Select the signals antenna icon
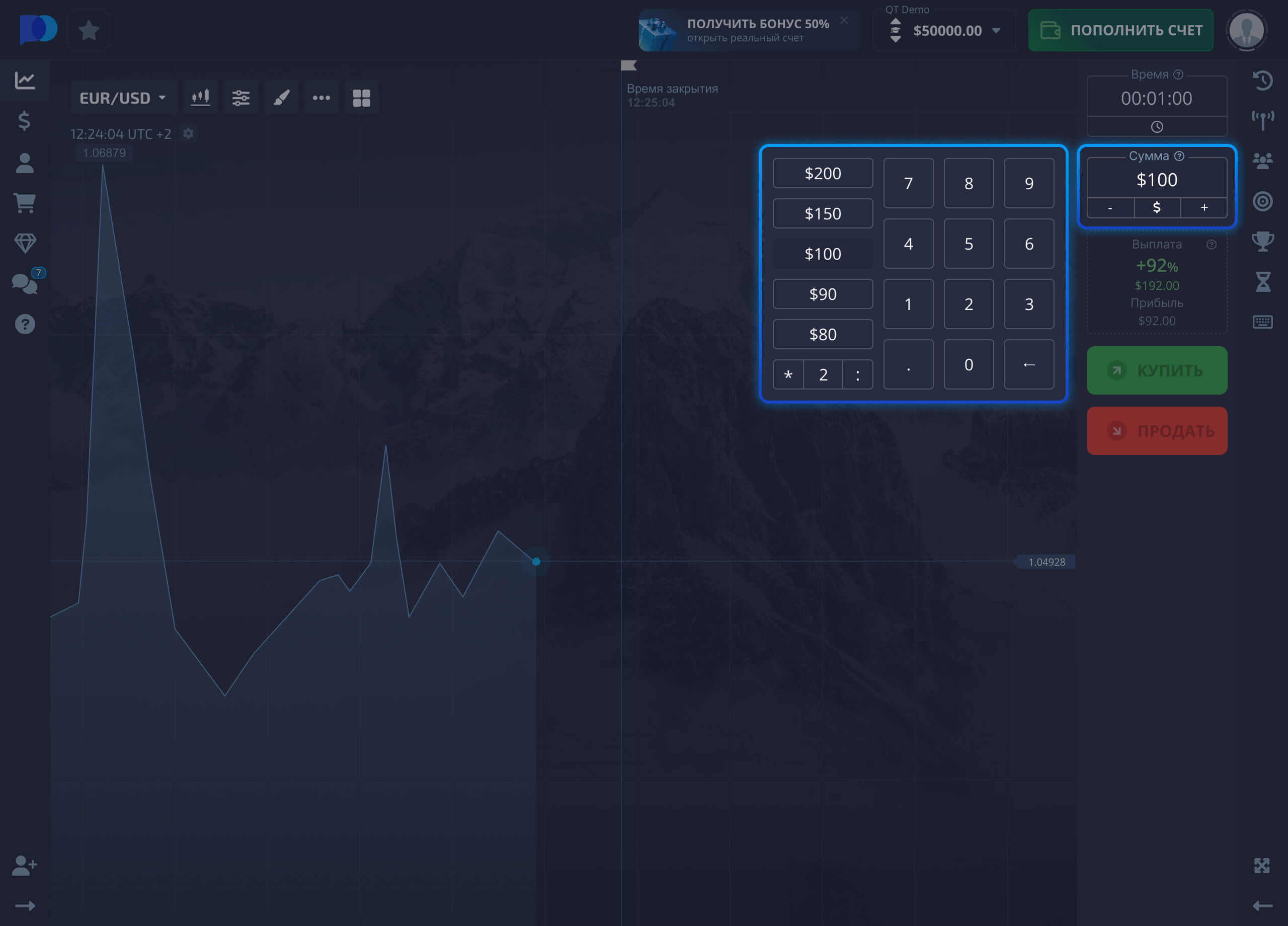 [x=1263, y=120]
